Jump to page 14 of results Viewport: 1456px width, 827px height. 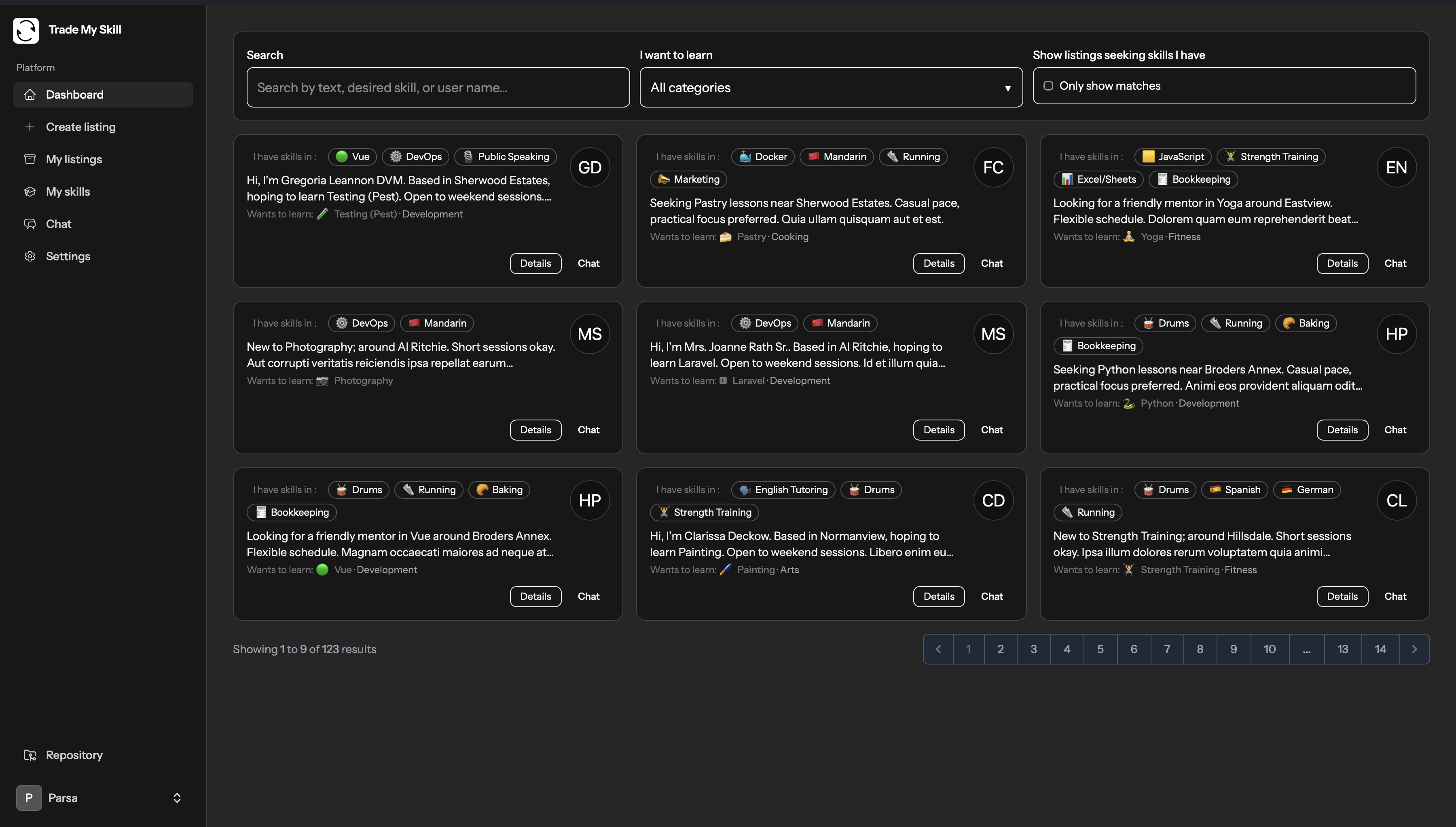tap(1380, 649)
